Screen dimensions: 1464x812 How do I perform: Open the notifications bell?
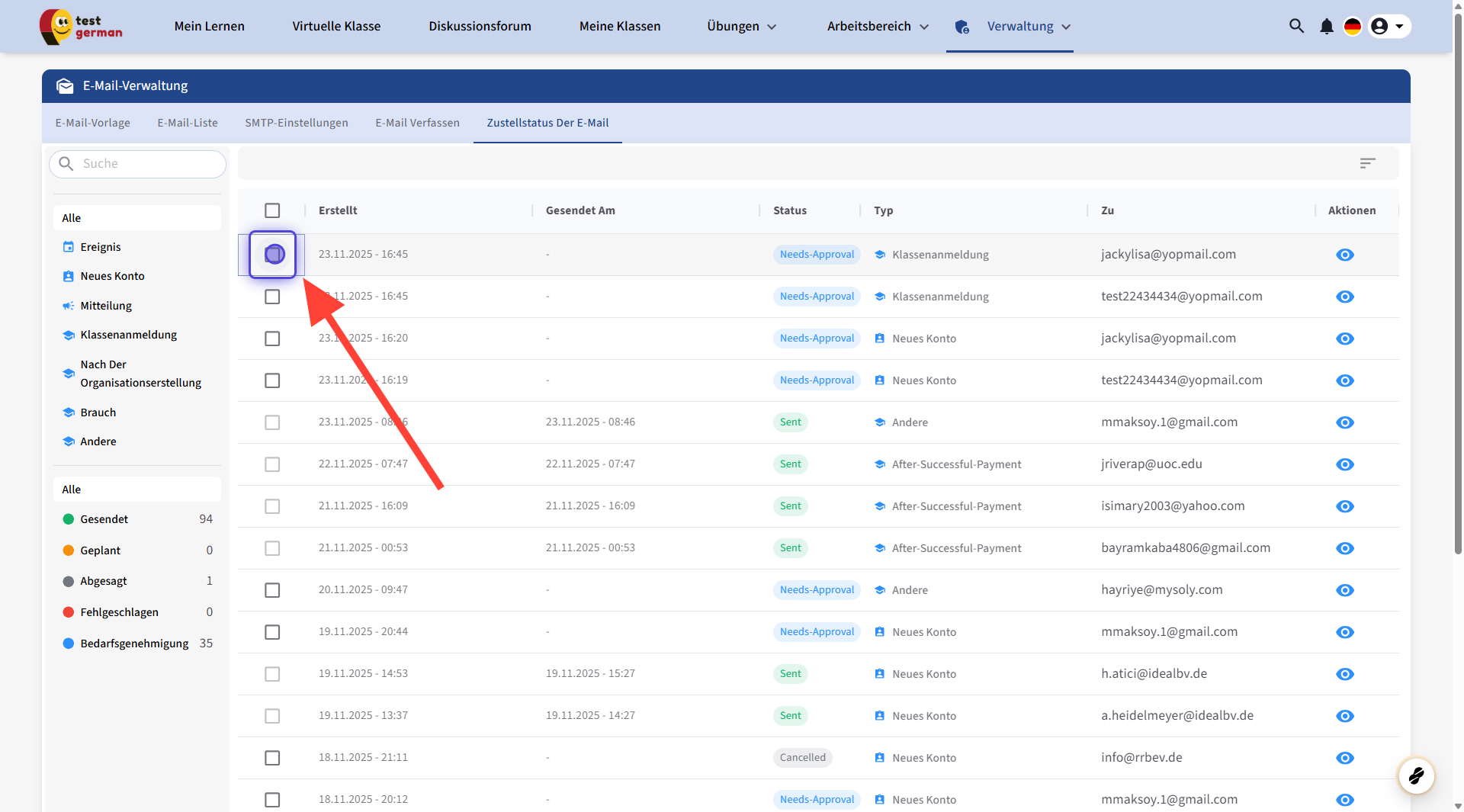(1327, 27)
